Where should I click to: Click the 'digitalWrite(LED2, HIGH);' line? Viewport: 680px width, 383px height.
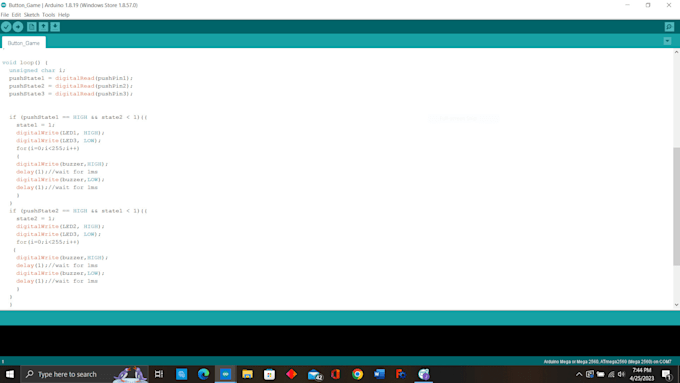coord(60,226)
